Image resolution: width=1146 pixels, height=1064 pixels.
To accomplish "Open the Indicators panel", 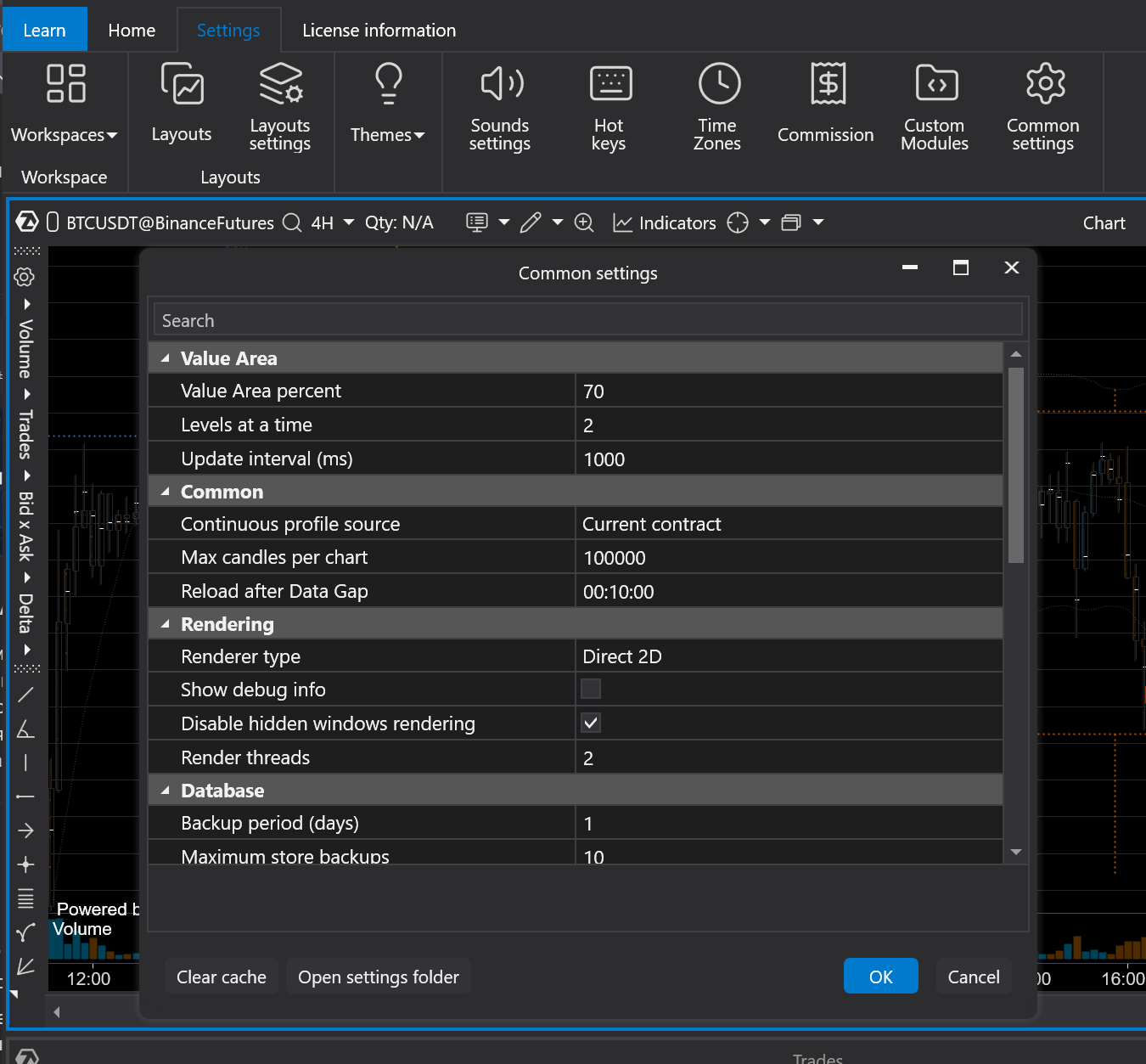I will click(665, 222).
